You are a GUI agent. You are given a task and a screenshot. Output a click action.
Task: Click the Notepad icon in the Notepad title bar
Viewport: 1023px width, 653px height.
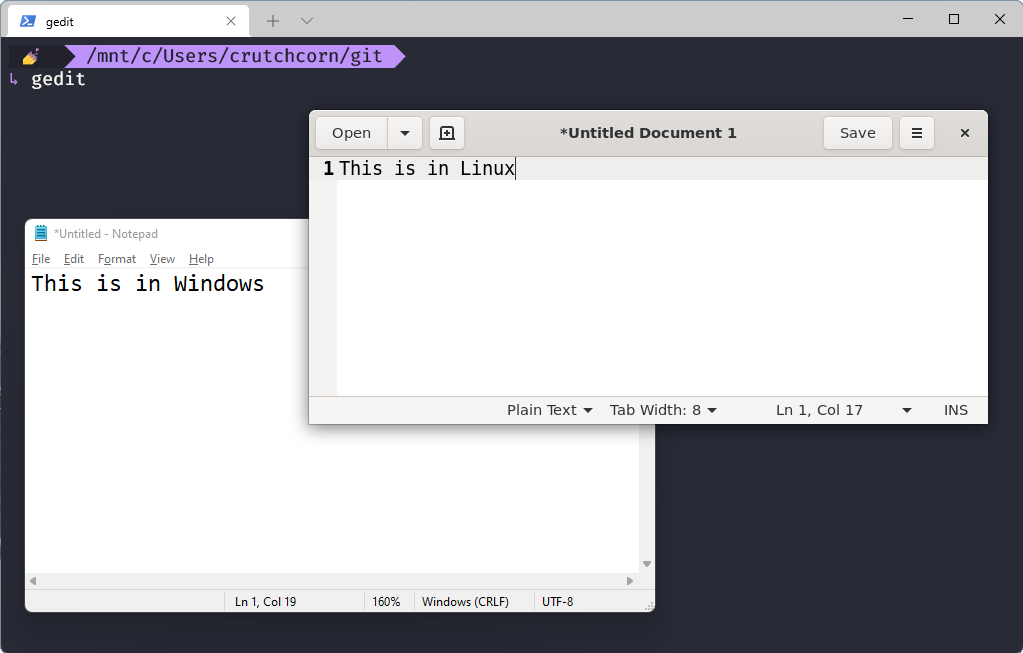point(40,233)
